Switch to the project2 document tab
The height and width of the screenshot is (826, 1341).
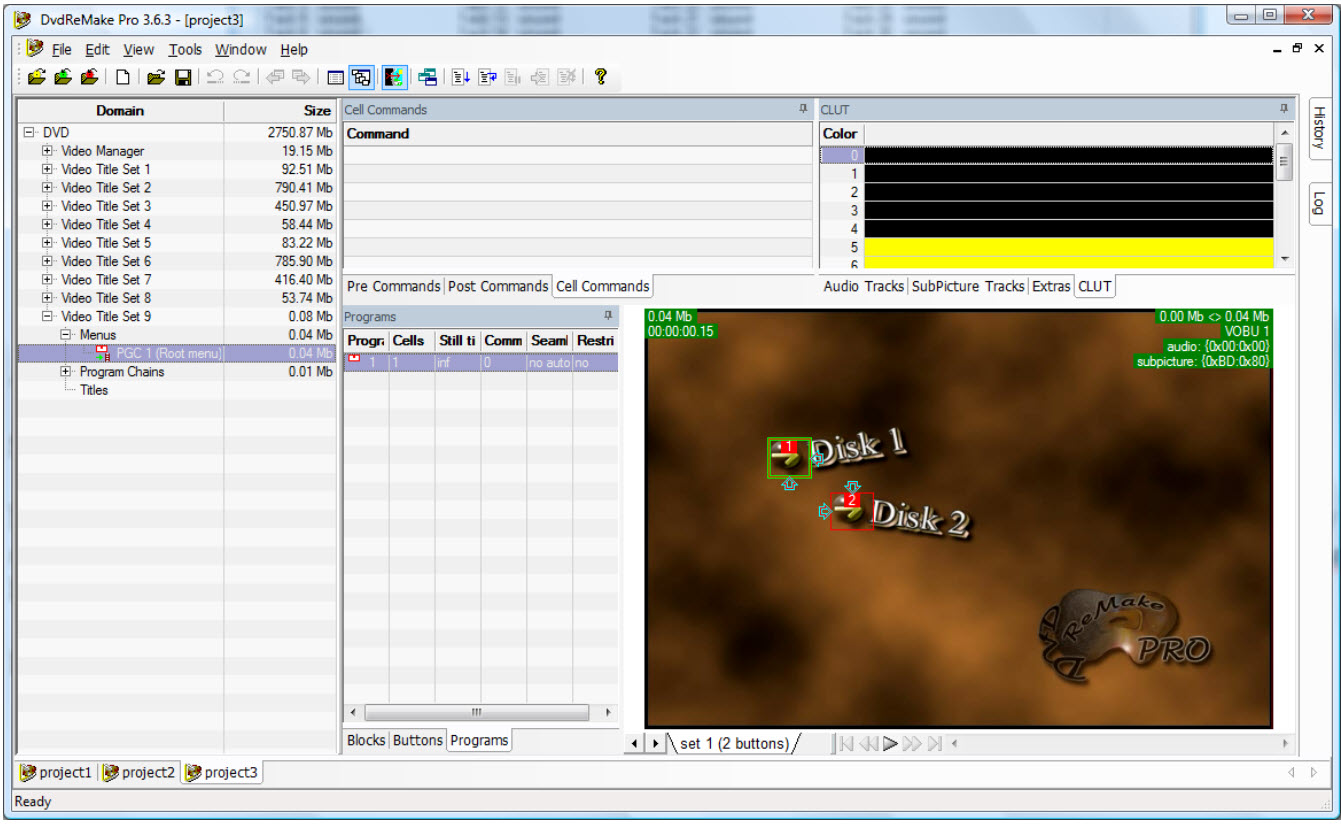click(139, 772)
